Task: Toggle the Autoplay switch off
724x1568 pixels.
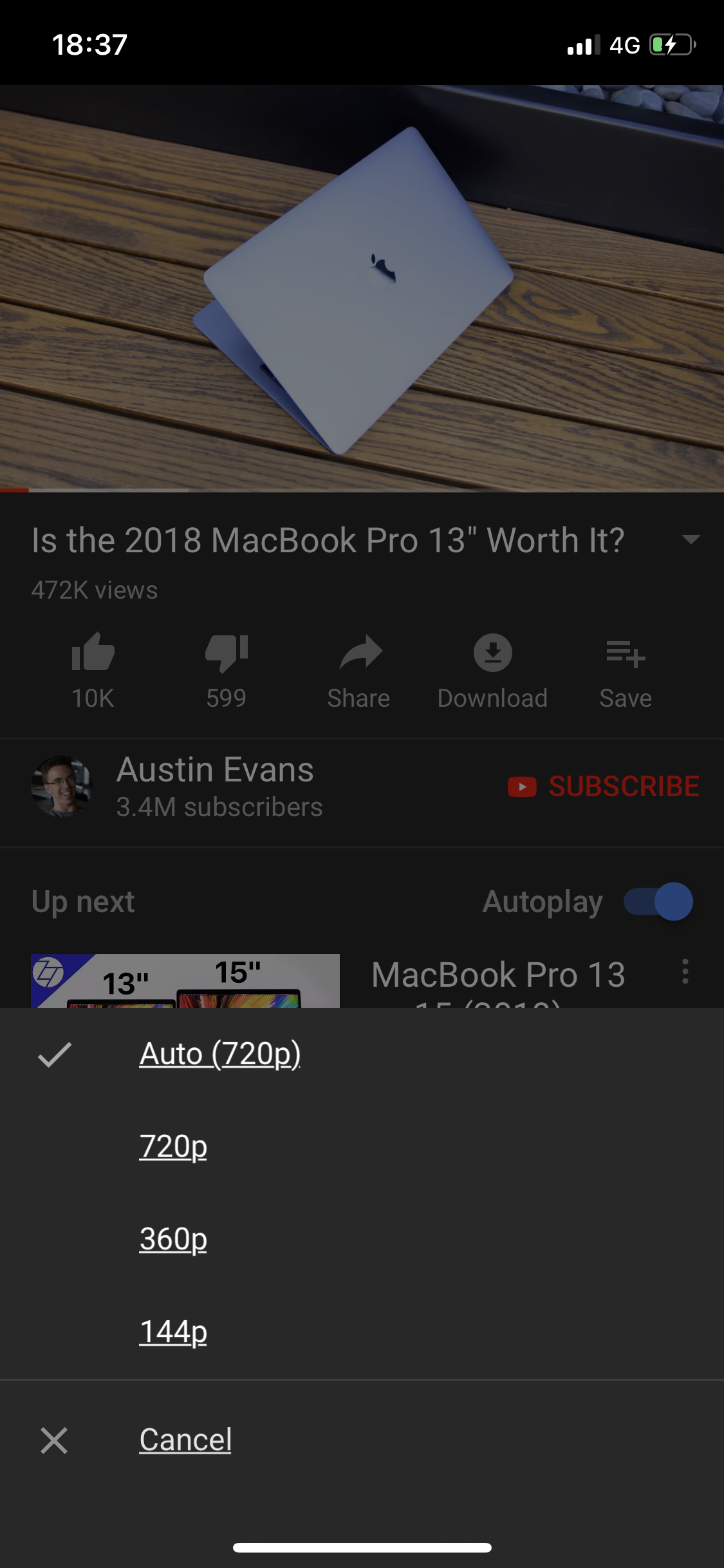Action: coord(658,901)
